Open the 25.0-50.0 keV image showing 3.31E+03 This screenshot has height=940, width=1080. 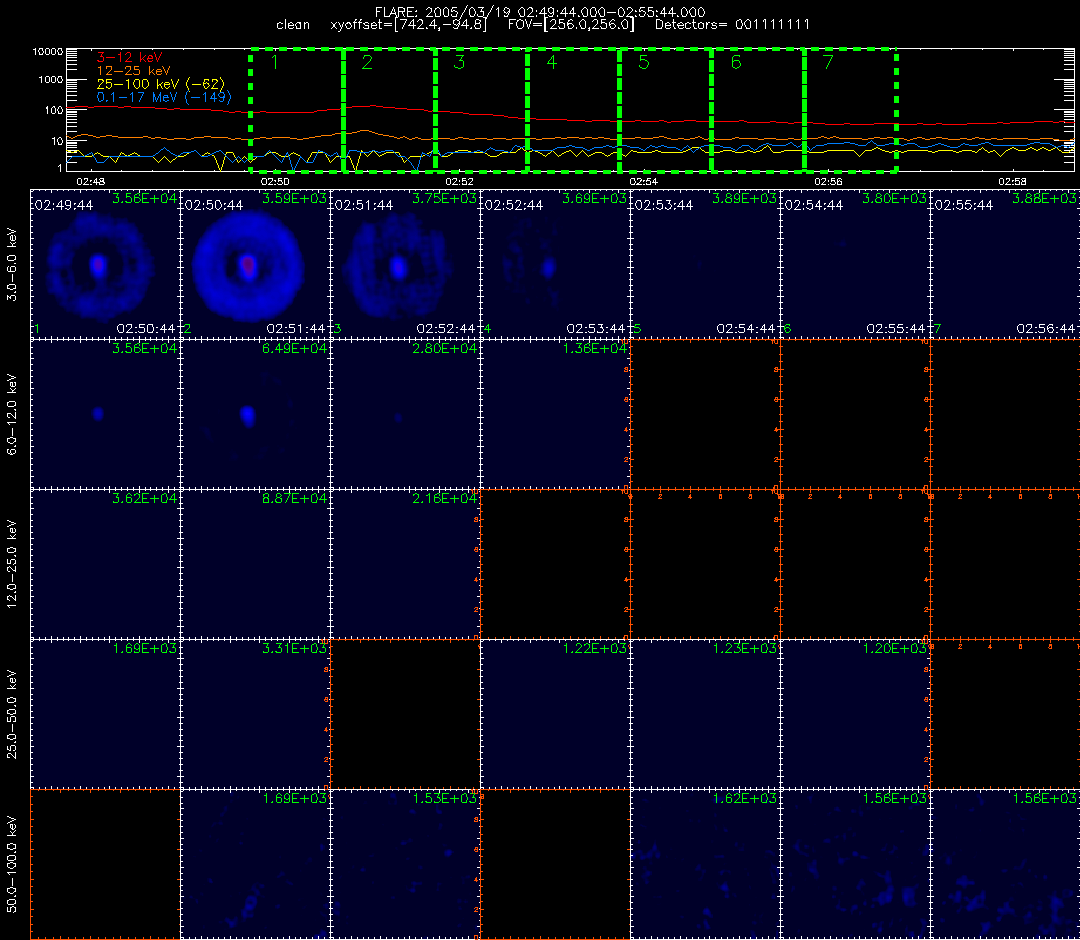click(256, 715)
